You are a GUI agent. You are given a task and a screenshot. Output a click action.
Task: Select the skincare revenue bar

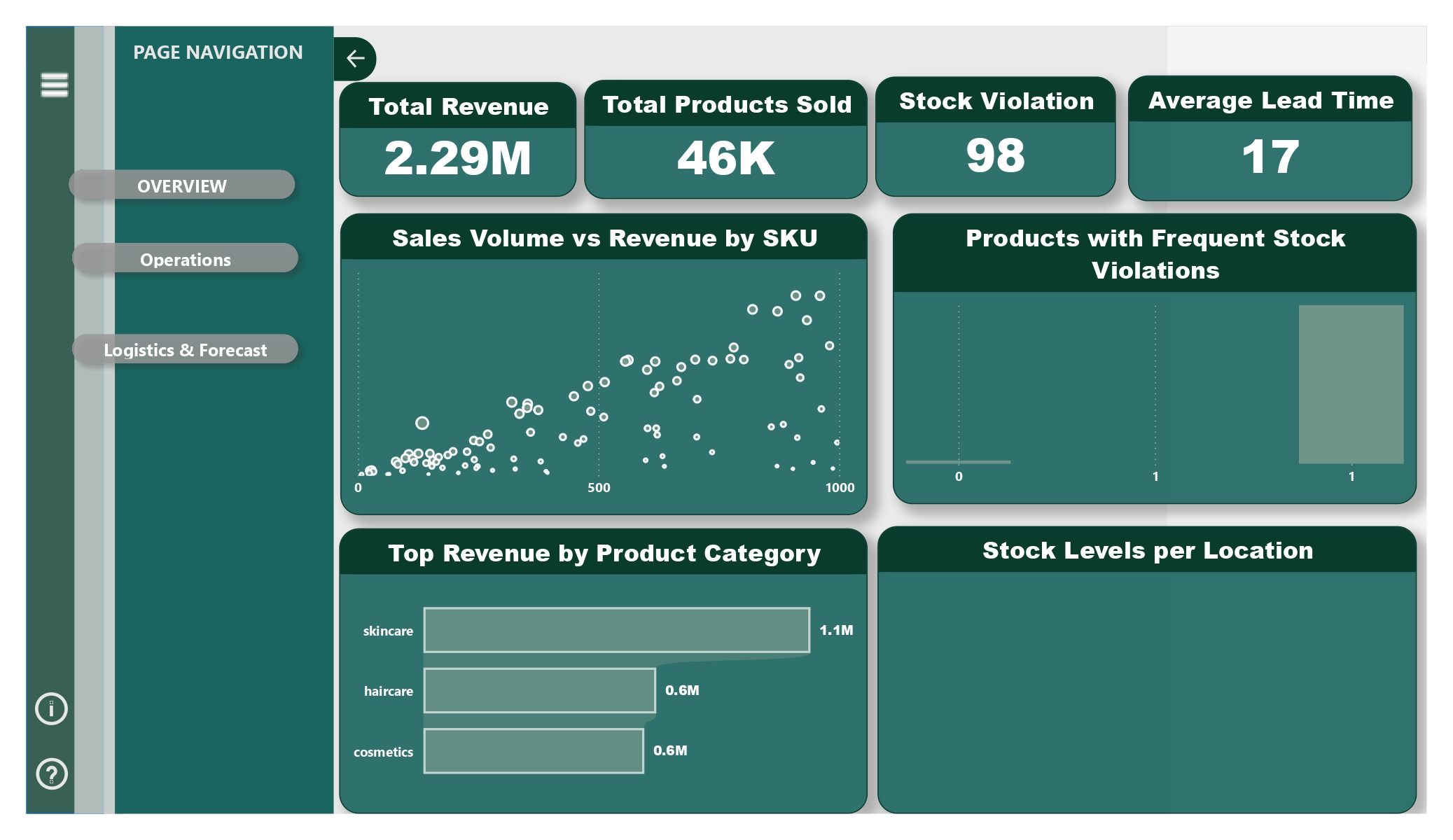tap(616, 630)
